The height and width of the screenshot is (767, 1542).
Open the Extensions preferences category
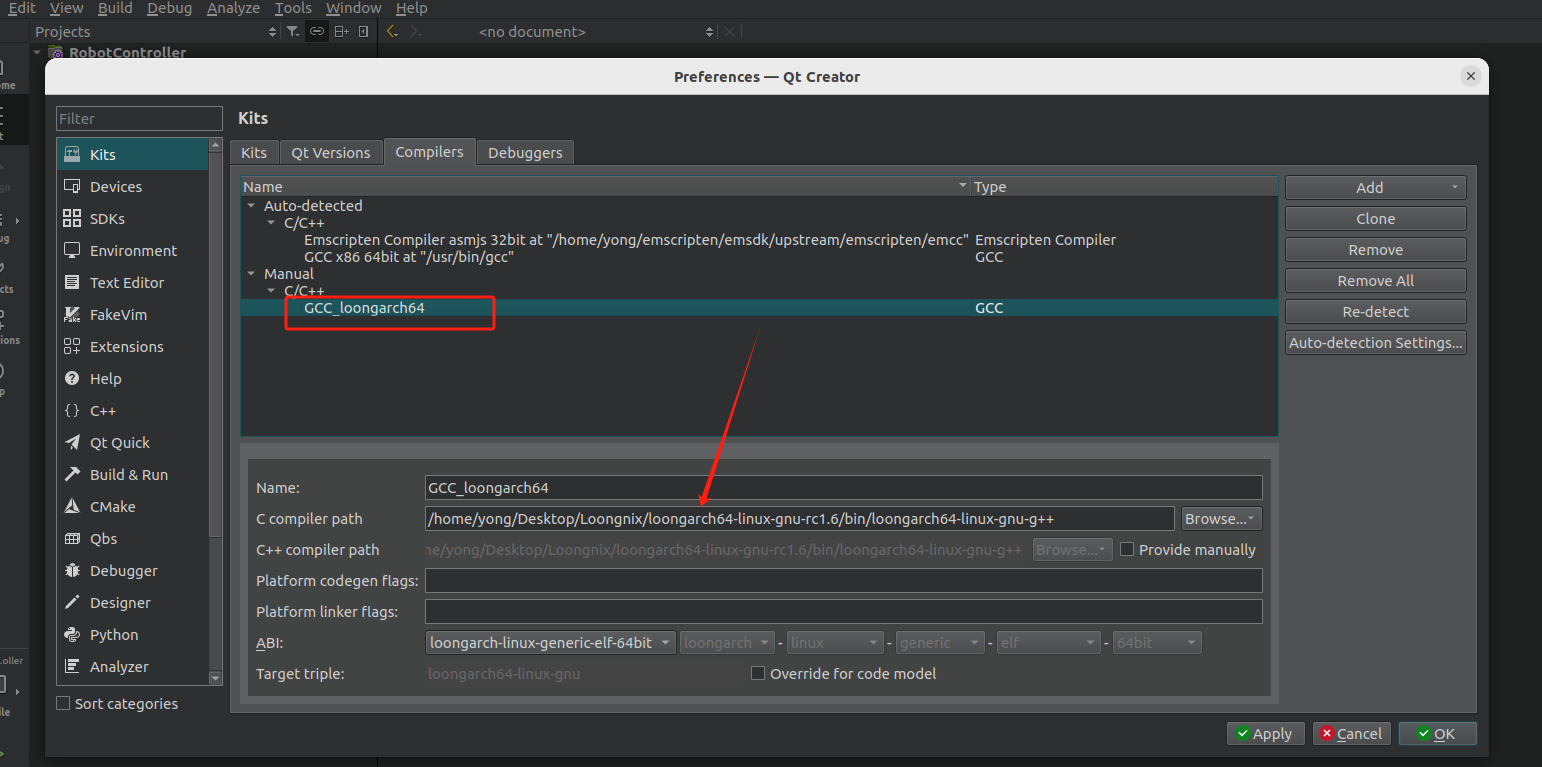tap(132, 347)
